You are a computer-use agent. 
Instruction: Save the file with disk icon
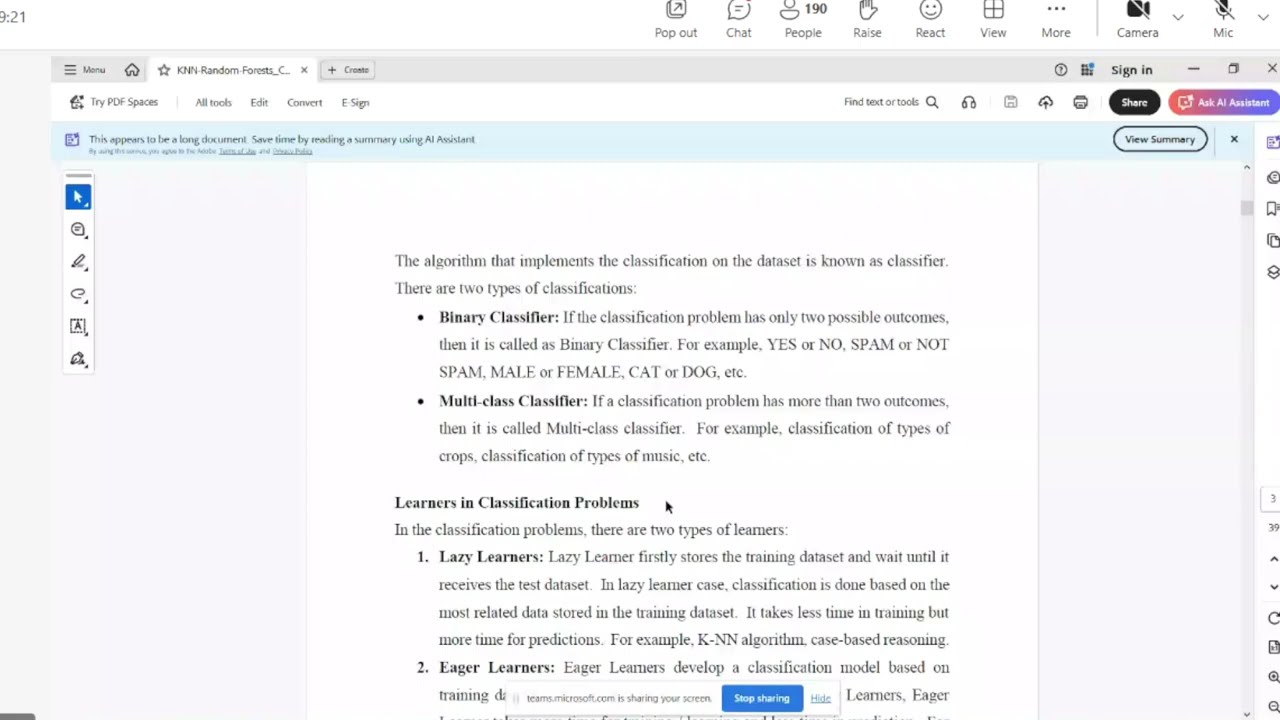click(1011, 102)
